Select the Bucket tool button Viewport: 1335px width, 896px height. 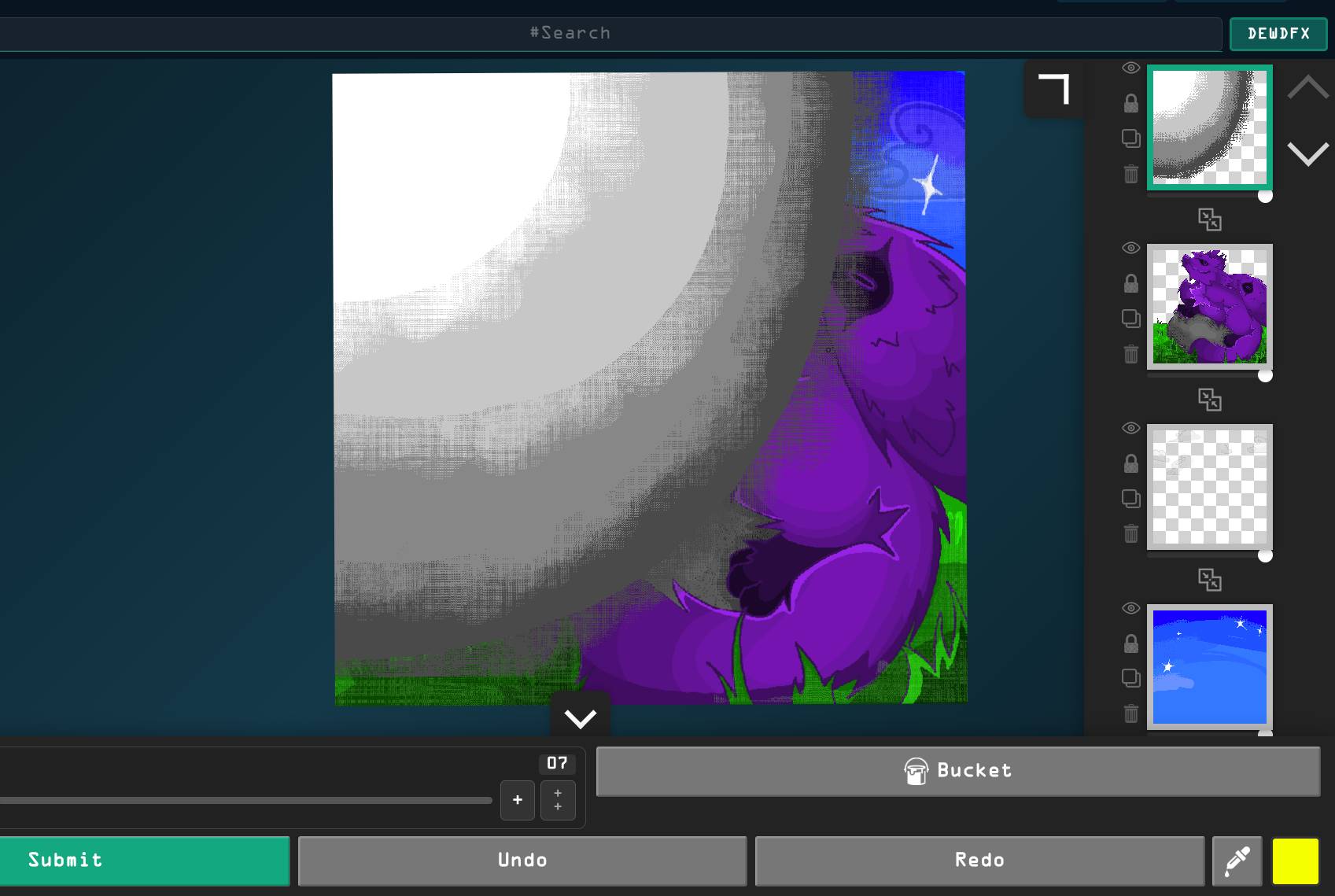[958, 771]
